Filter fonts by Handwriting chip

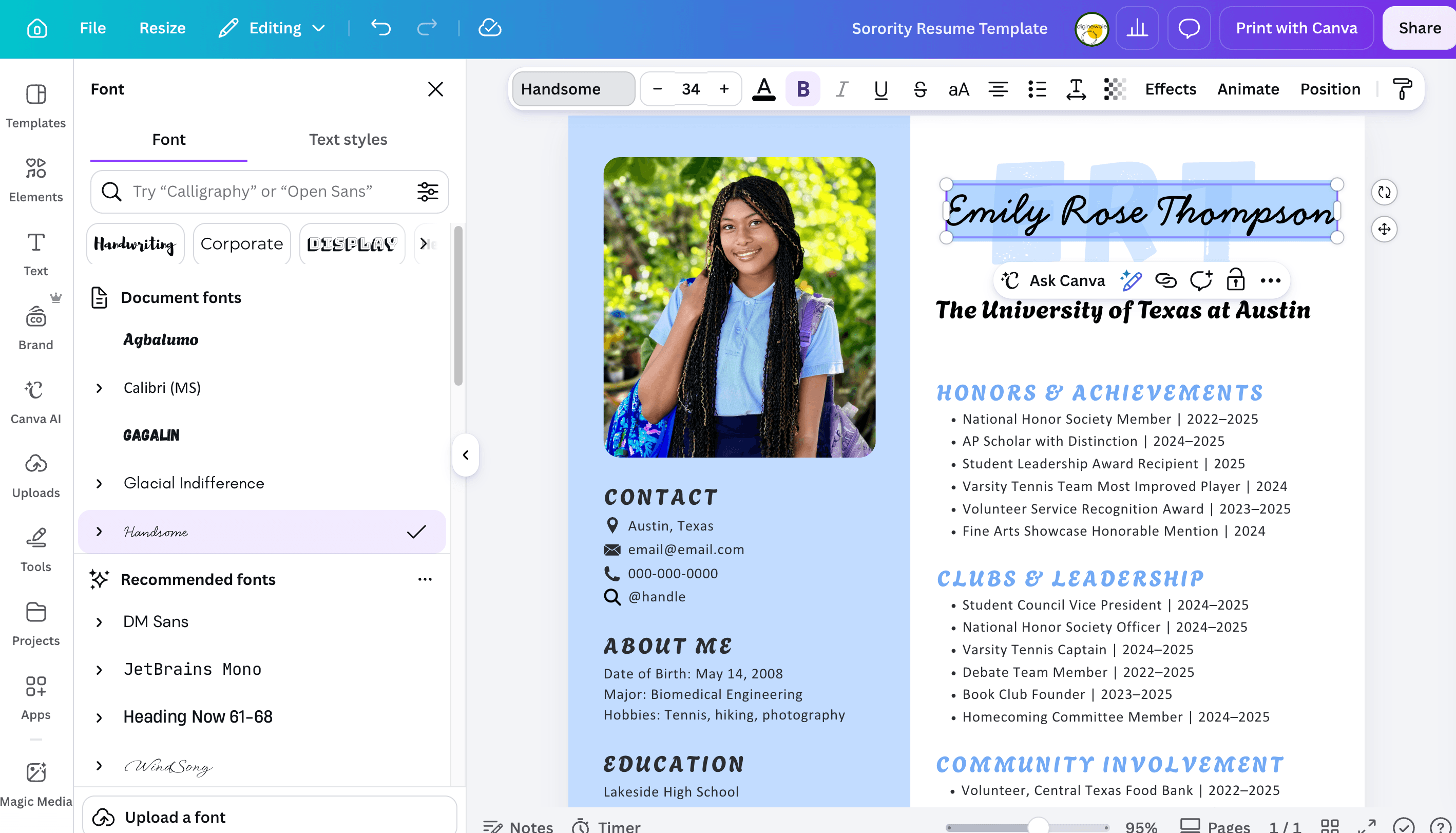click(135, 244)
